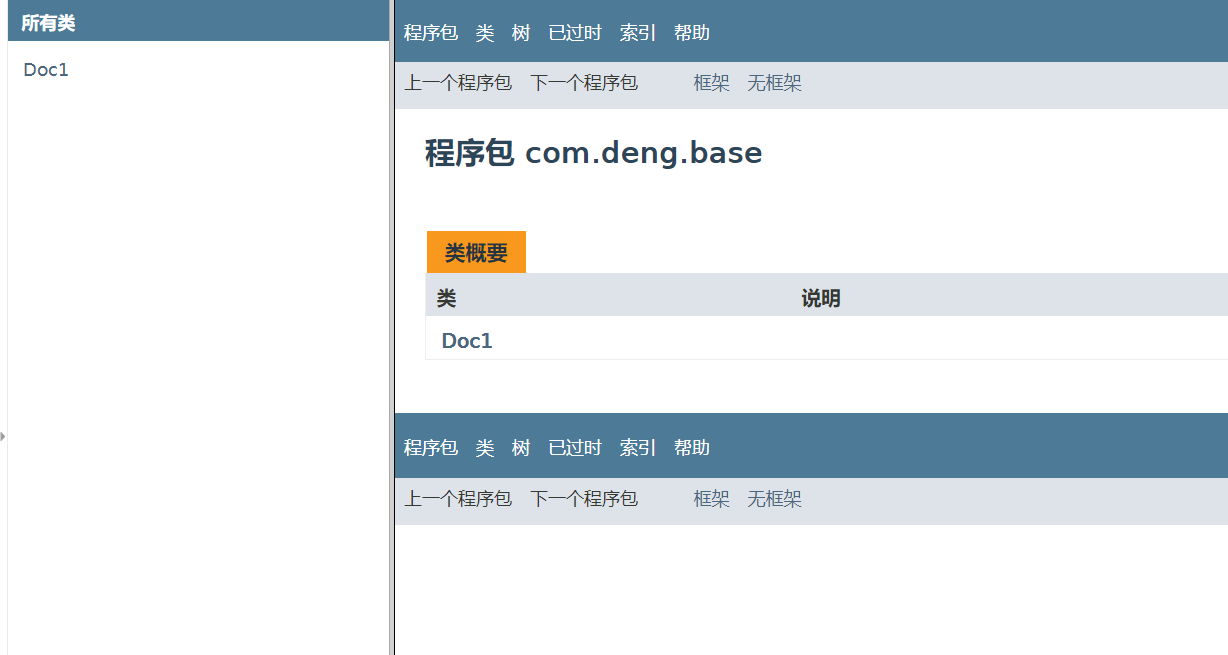This screenshot has width=1228, height=655.
Task: Click 树 in the top navigation bar
Action: point(521,33)
